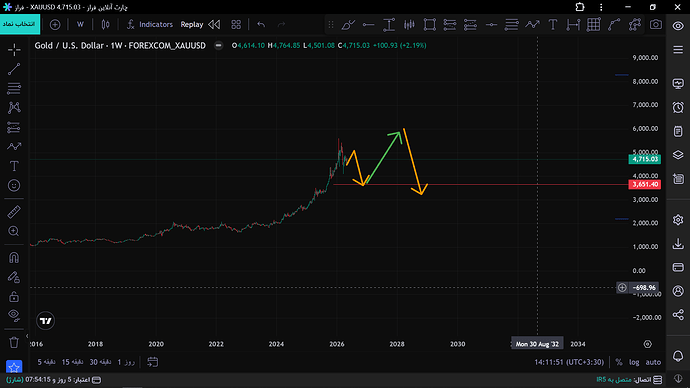Pick the polyline zigzag tool in favorites bar

pos(532,25)
